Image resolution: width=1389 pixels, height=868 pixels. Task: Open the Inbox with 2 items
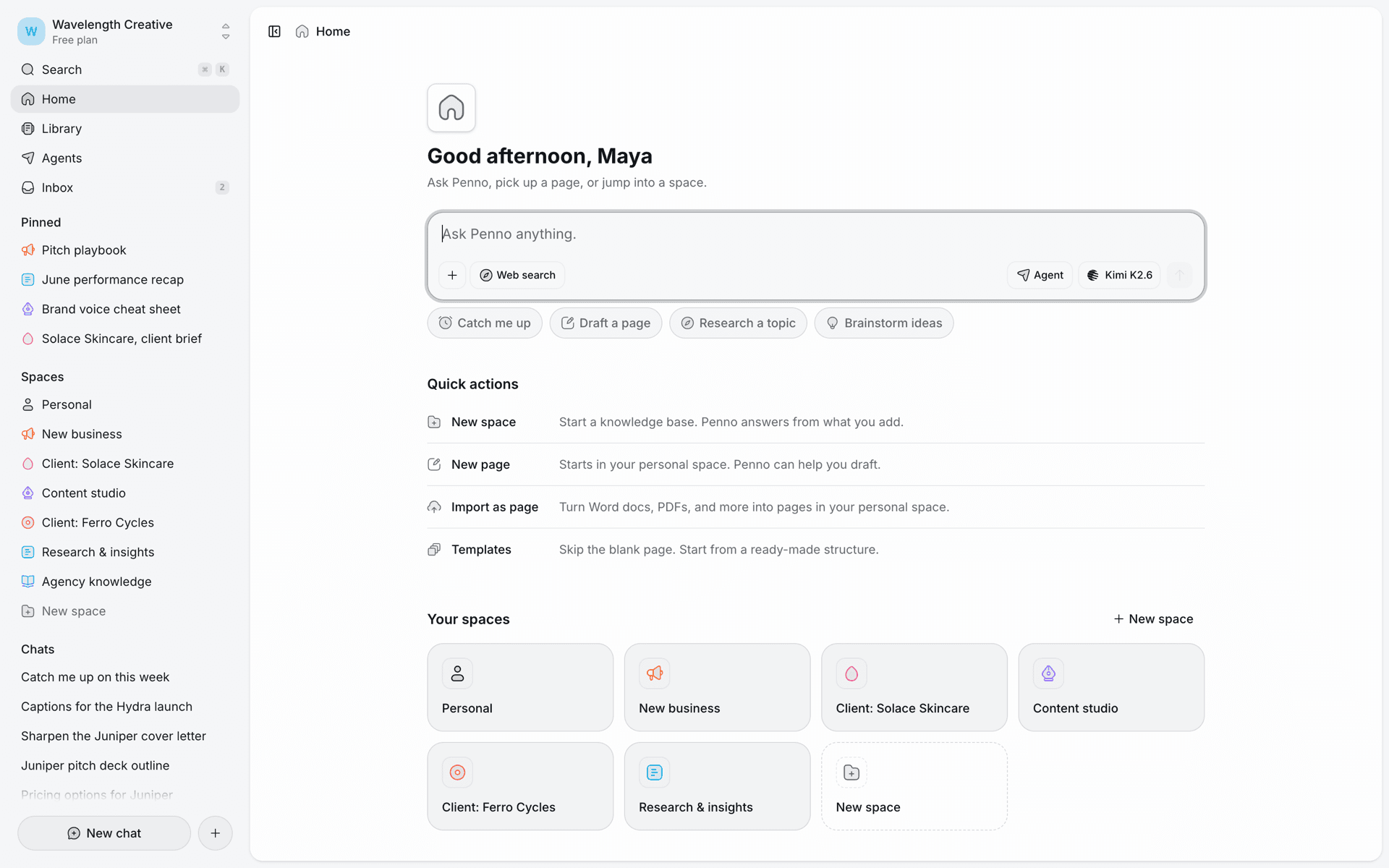(x=124, y=187)
